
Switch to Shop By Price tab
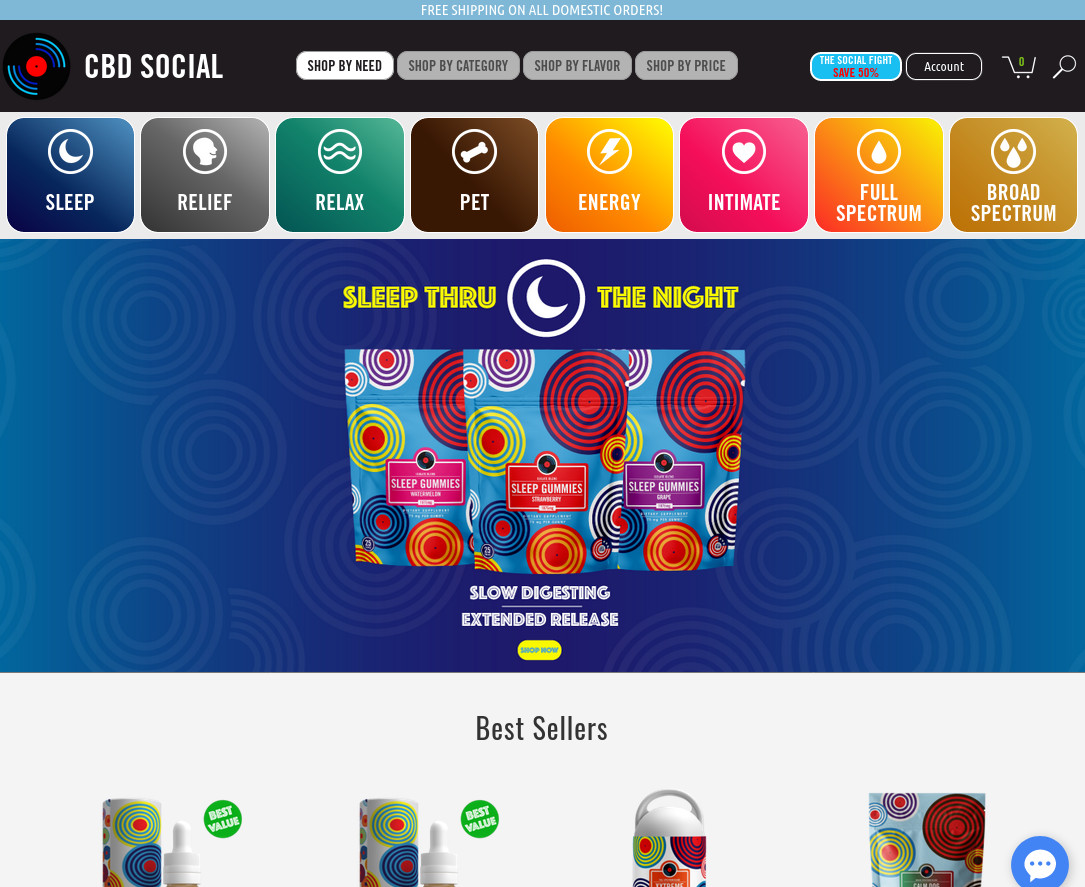[x=686, y=66]
